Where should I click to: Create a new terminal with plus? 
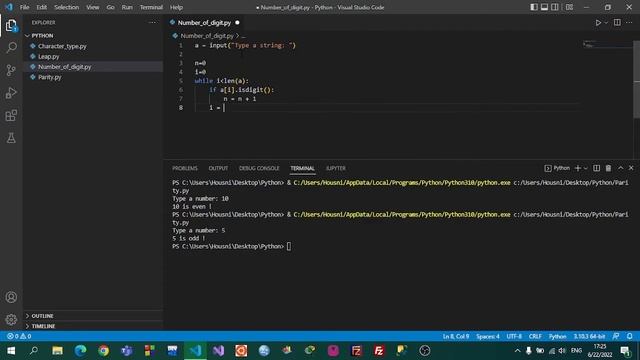578,168
